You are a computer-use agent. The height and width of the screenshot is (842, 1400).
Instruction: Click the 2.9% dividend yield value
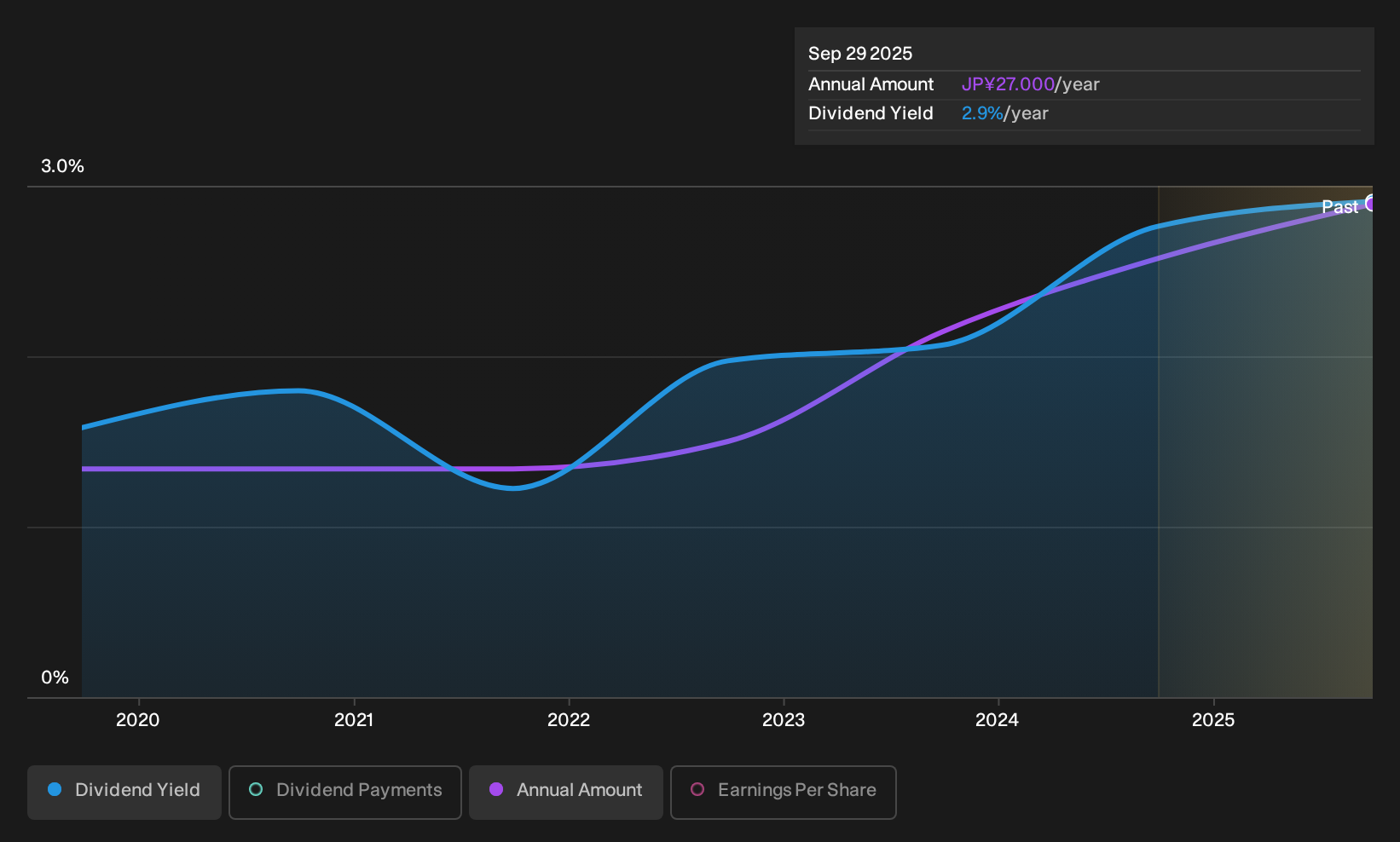(982, 113)
